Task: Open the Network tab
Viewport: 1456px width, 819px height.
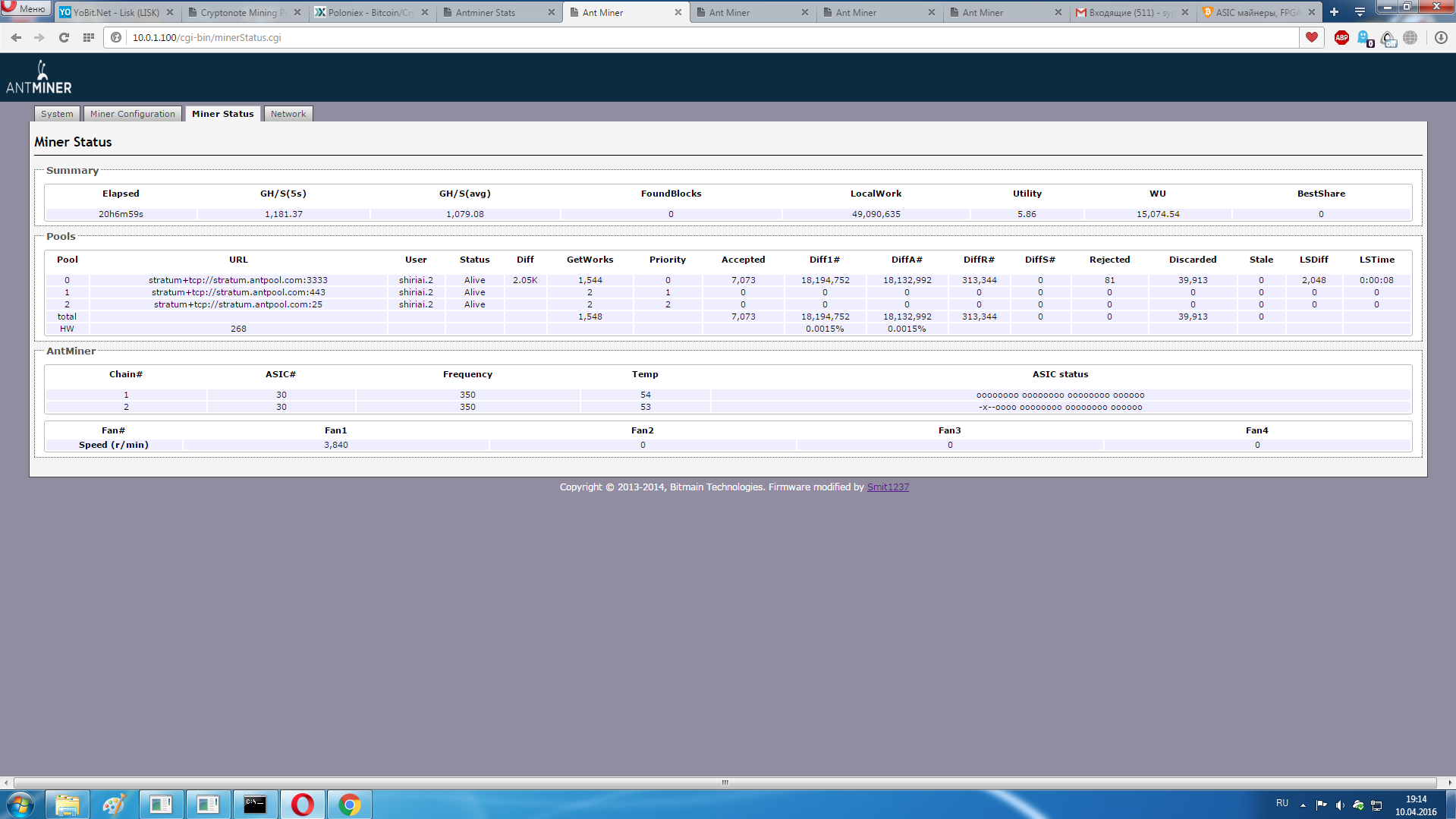Action: (x=288, y=114)
